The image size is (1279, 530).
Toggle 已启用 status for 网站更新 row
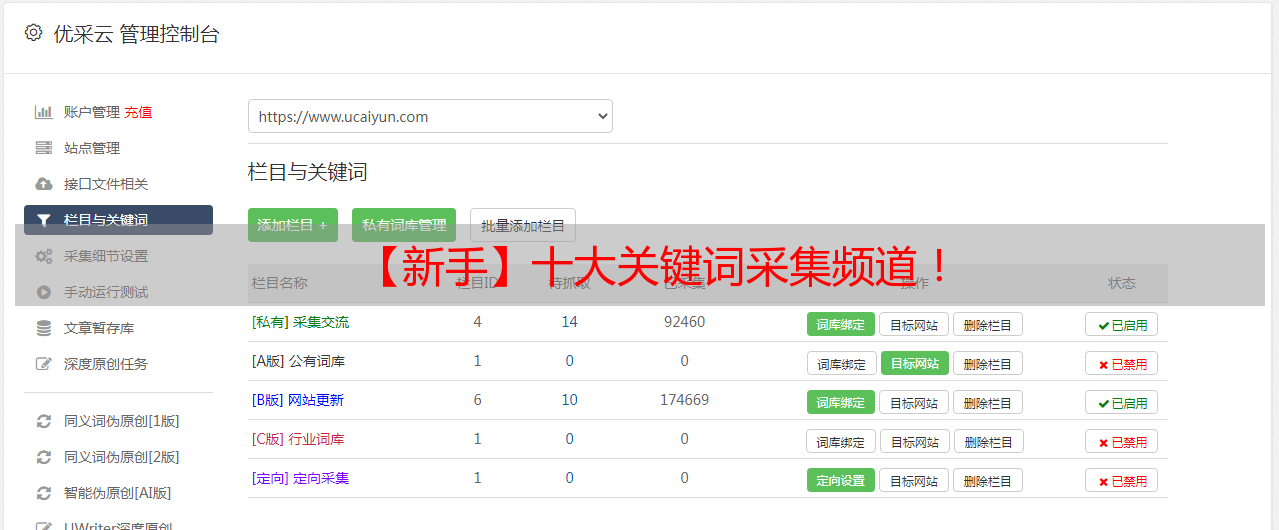click(x=1121, y=402)
